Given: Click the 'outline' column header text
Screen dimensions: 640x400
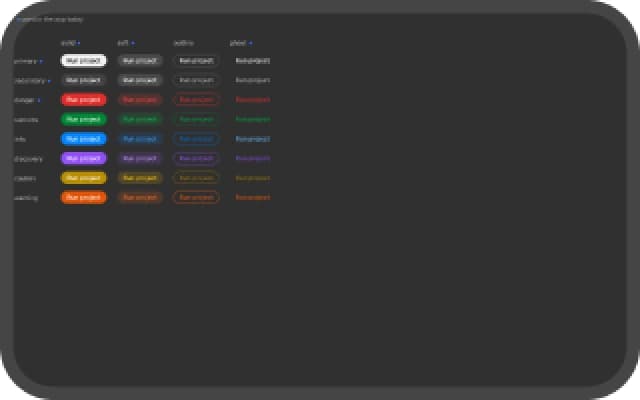Looking at the screenshot, I should (184, 43).
